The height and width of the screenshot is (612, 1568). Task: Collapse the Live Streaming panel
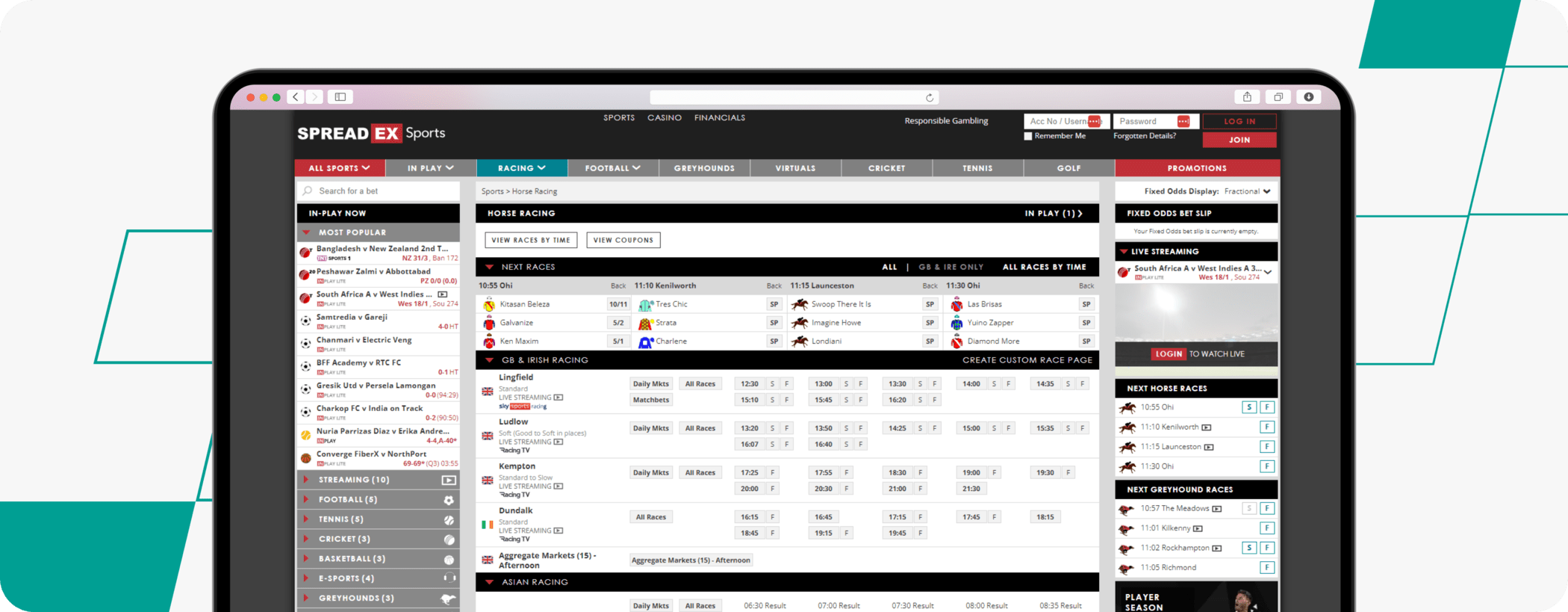[x=1124, y=252]
